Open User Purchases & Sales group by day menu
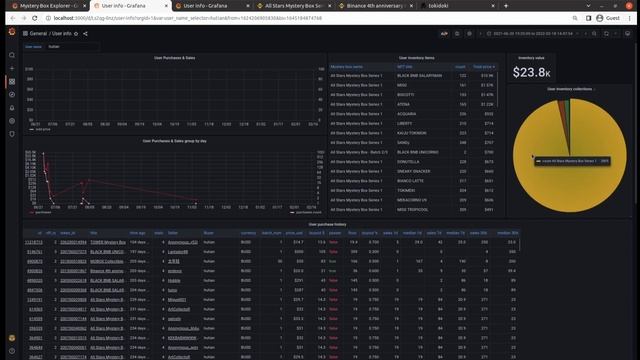Image resolution: width=640 pixels, height=360 pixels. click(x=174, y=141)
